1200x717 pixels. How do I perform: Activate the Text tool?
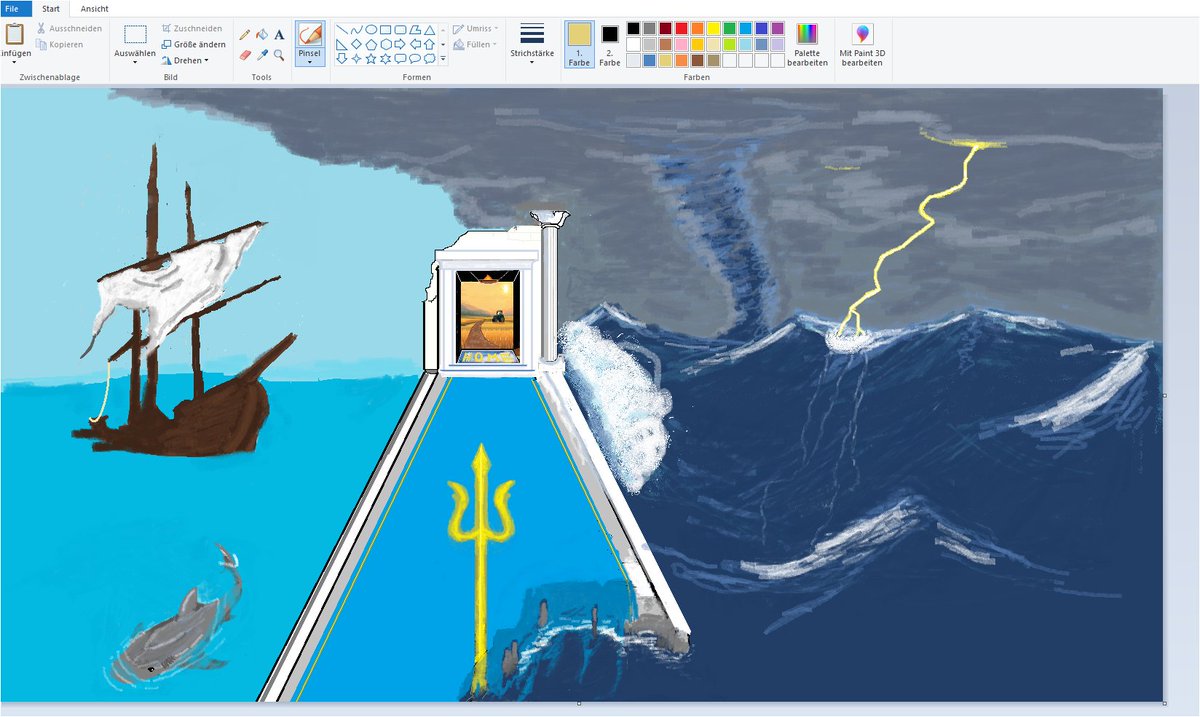pyautogui.click(x=279, y=34)
